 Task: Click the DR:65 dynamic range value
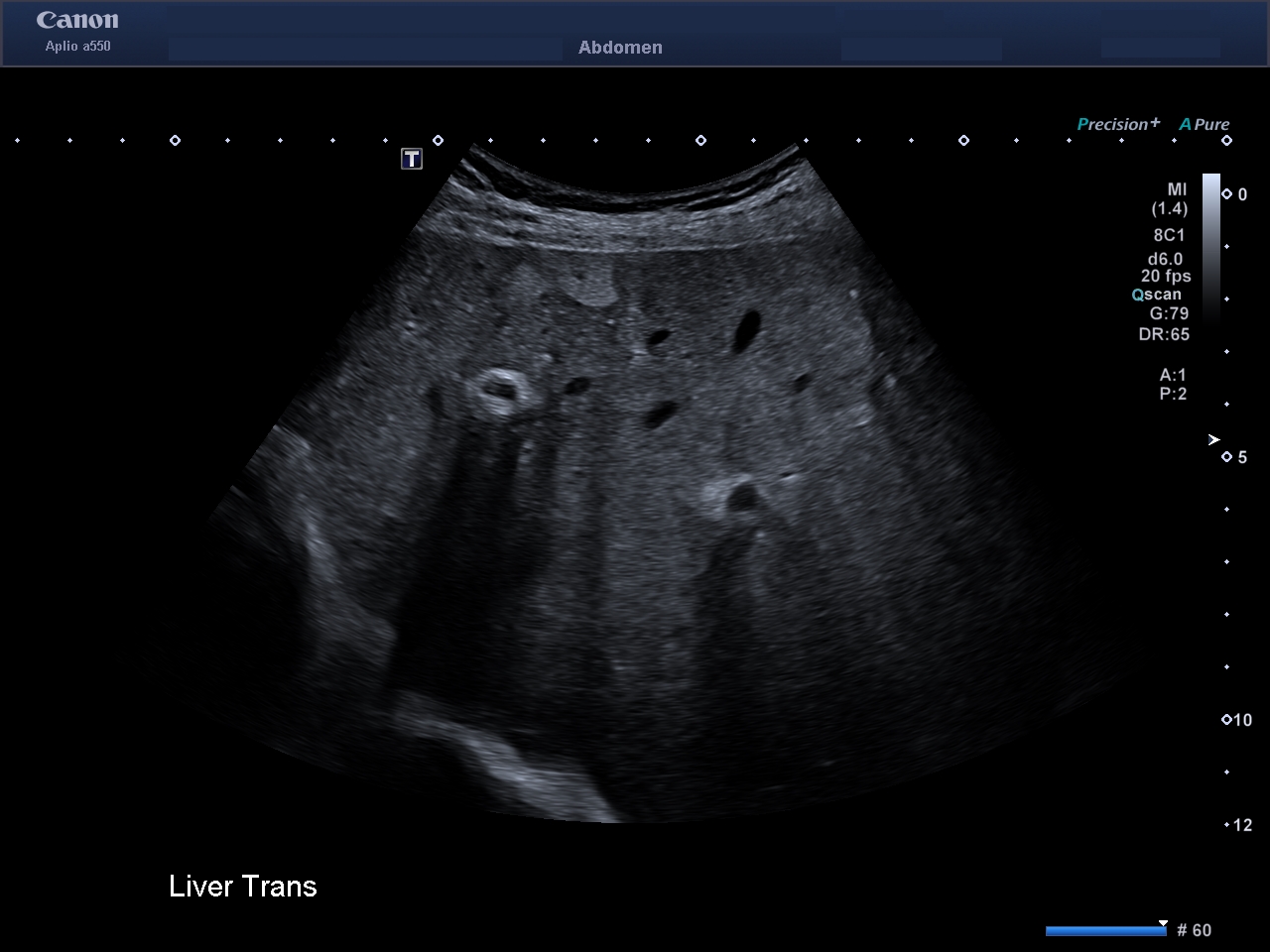coord(1164,334)
